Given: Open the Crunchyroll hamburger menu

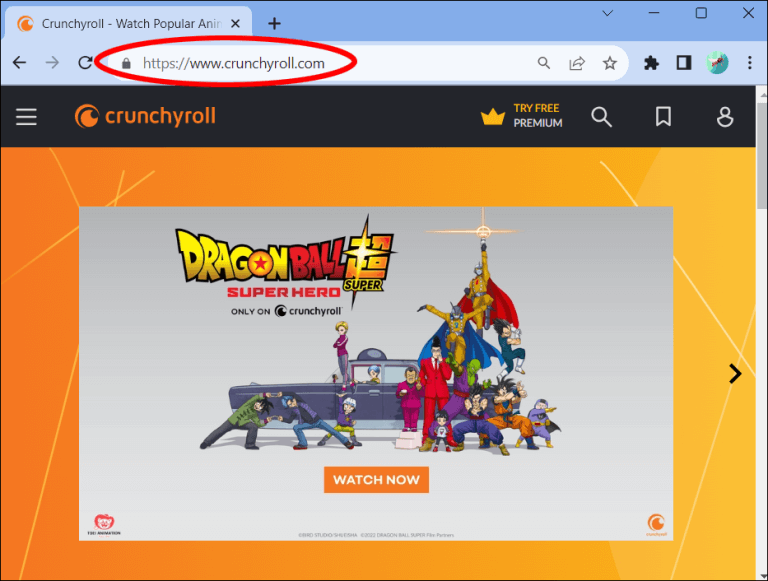Looking at the screenshot, I should [x=26, y=117].
